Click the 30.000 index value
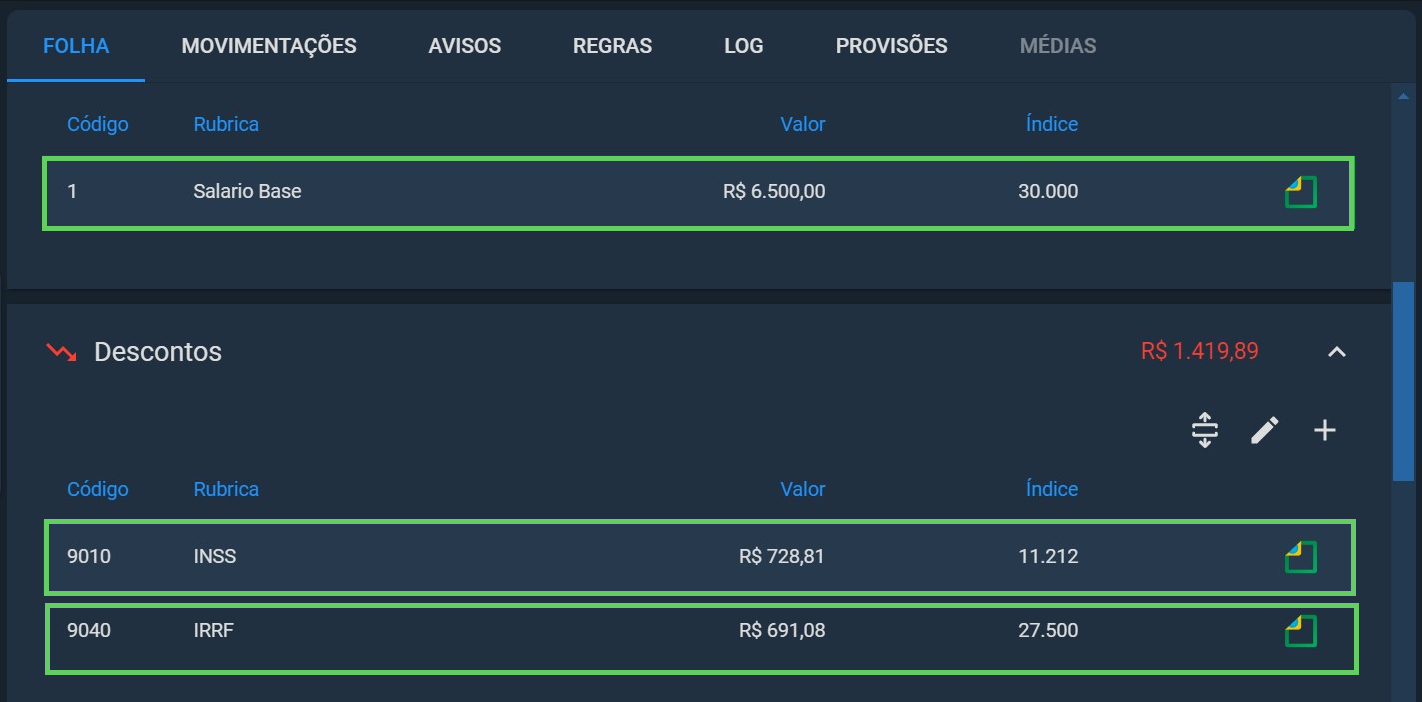Viewport: 1422px width, 702px height. click(x=1048, y=191)
